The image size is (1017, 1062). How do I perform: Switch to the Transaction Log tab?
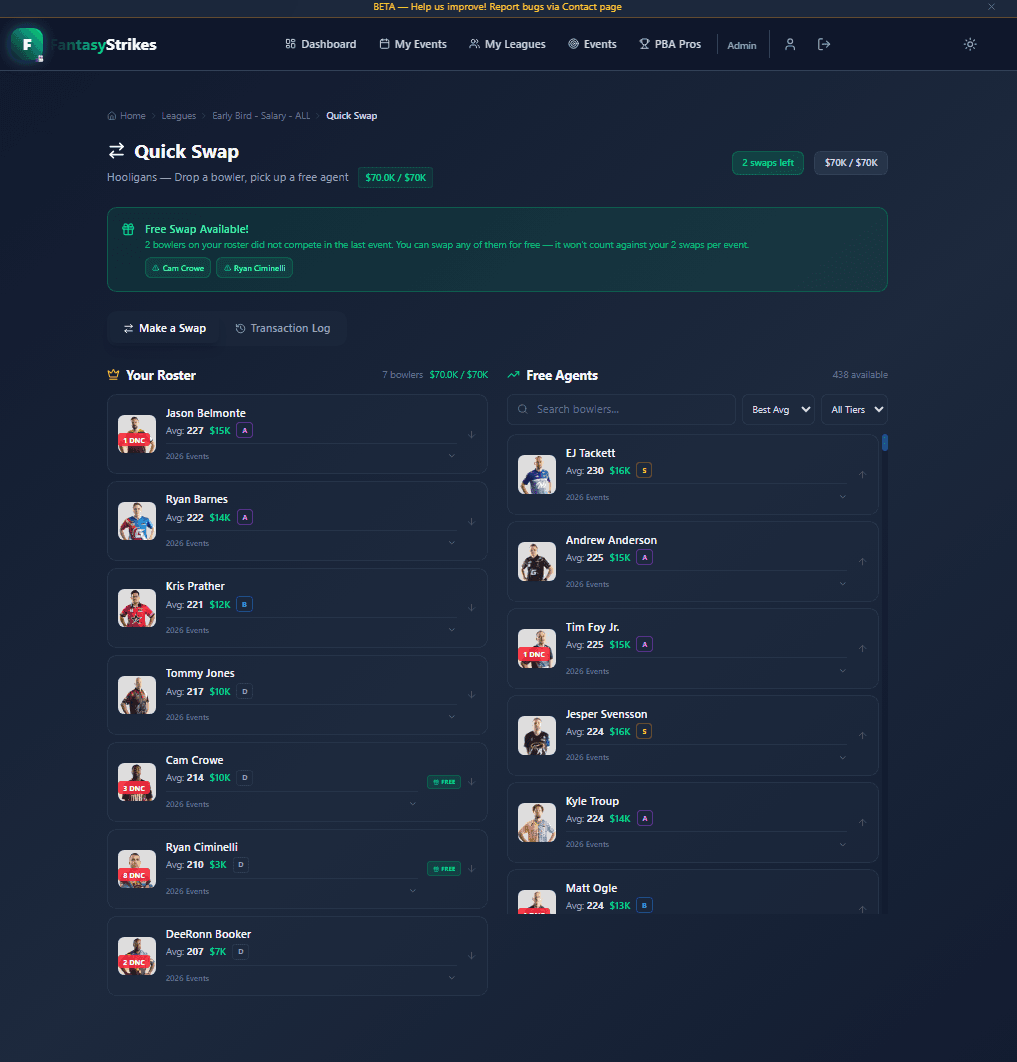[283, 328]
